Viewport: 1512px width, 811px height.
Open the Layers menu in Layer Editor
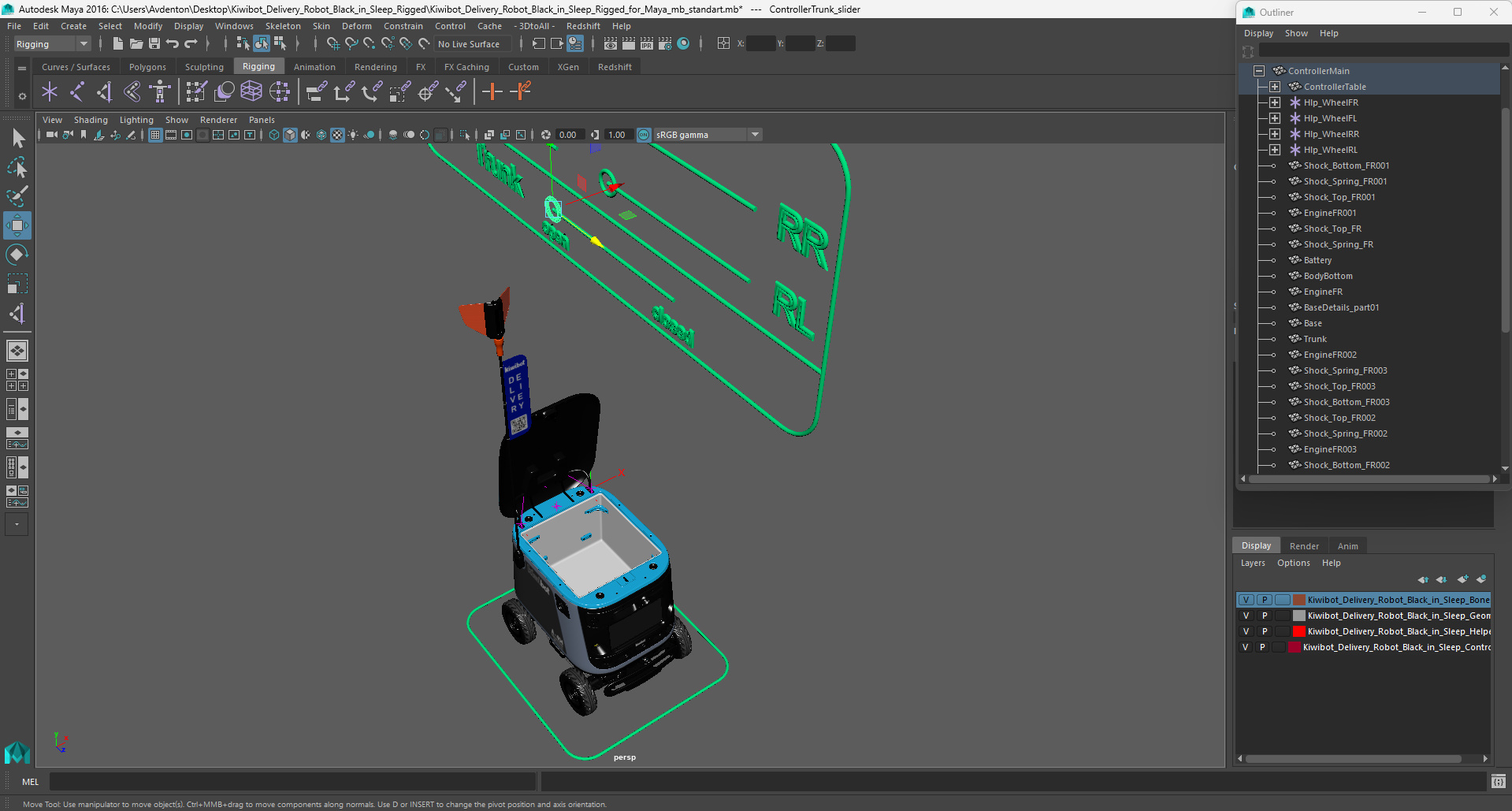1253,563
